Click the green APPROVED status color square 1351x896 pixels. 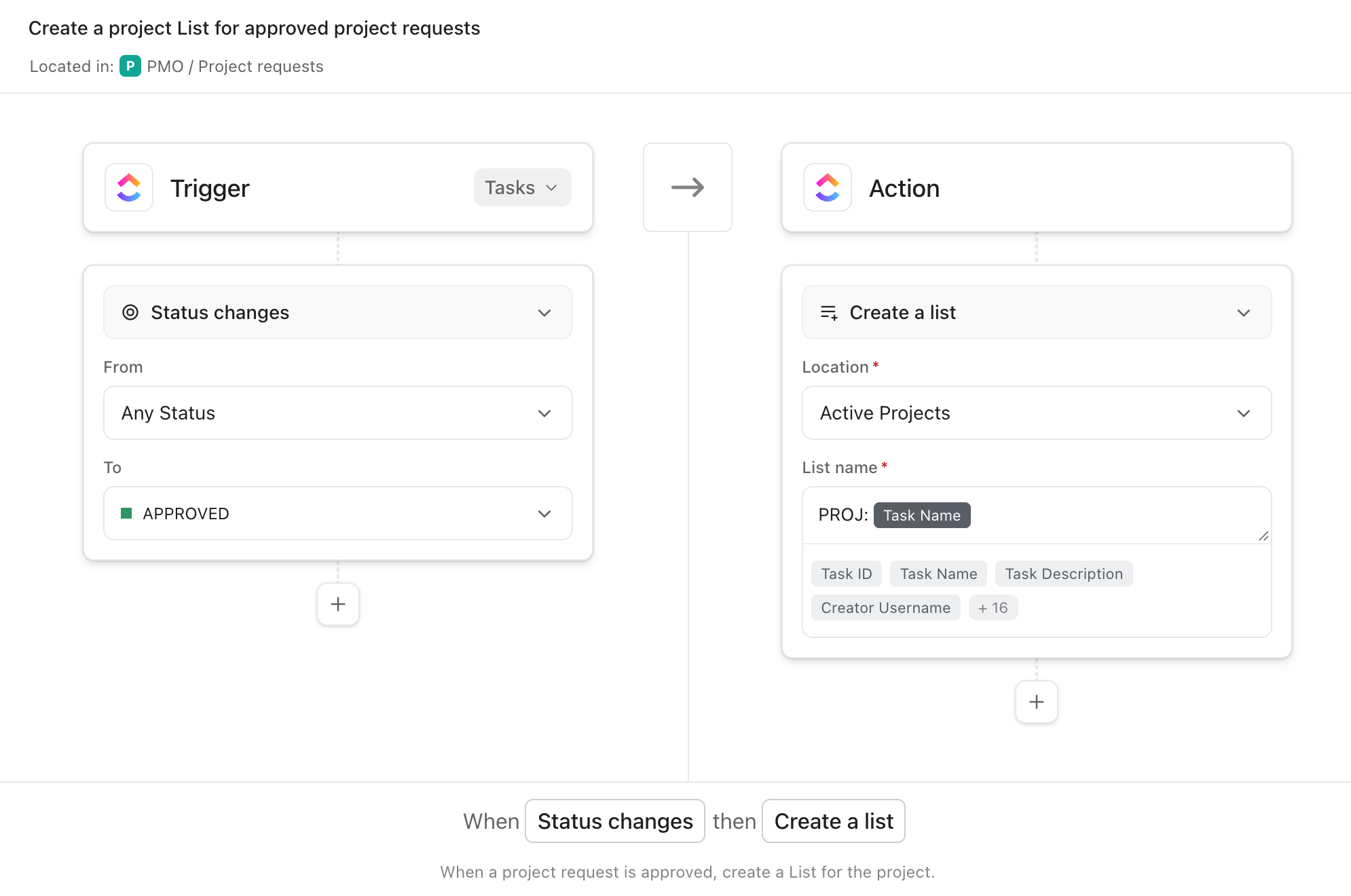pos(127,513)
